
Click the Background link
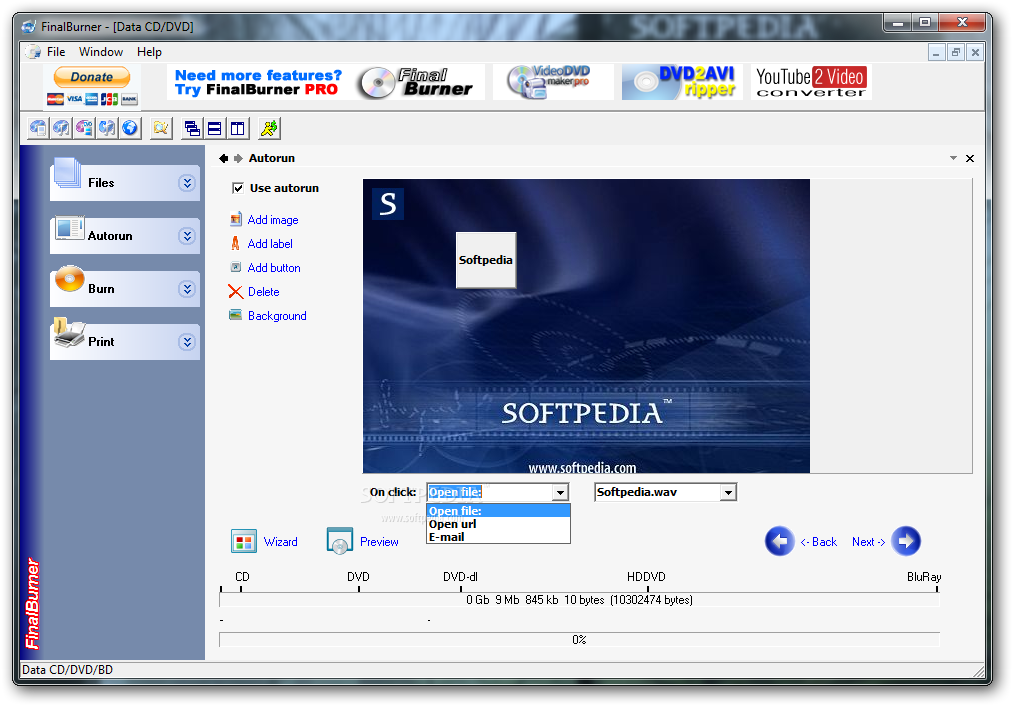point(277,316)
